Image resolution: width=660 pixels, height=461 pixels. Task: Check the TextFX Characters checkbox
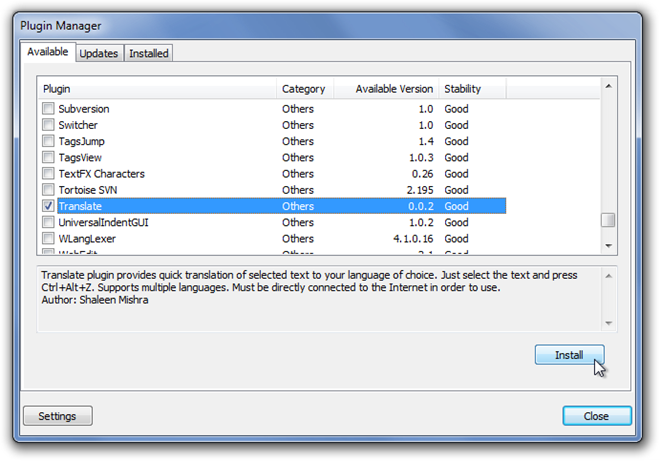(x=48, y=173)
